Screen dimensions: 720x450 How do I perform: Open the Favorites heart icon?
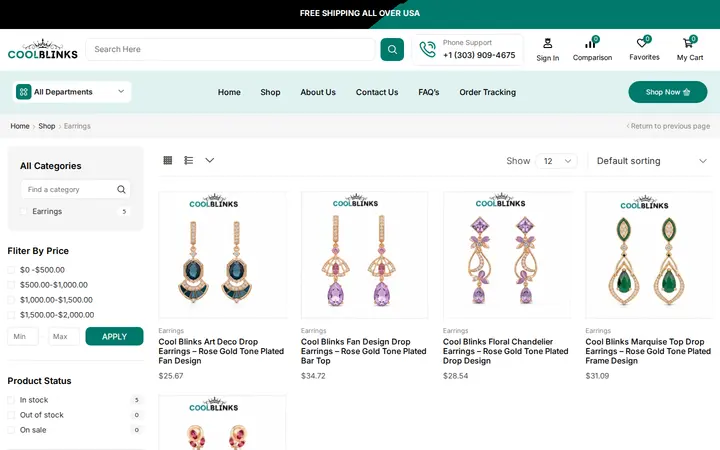(642, 43)
